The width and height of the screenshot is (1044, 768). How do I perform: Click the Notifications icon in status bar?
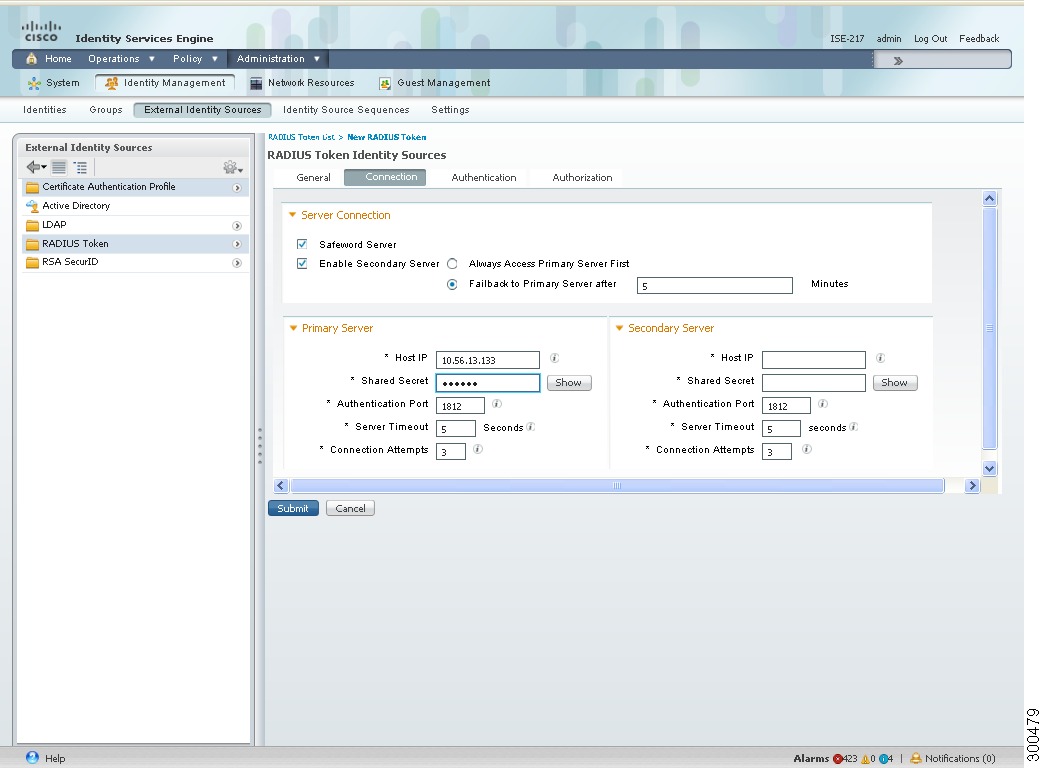pyautogui.click(x=916, y=758)
